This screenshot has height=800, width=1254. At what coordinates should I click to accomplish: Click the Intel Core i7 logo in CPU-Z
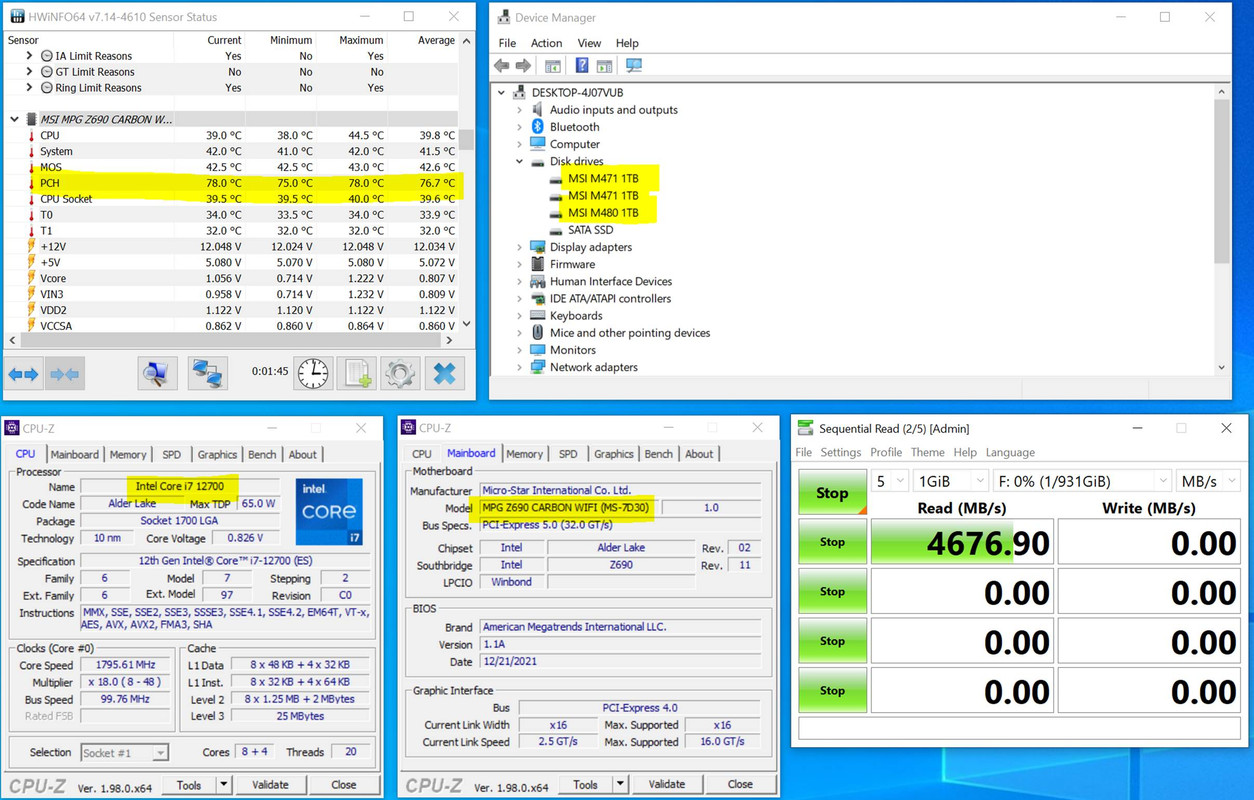[x=329, y=511]
